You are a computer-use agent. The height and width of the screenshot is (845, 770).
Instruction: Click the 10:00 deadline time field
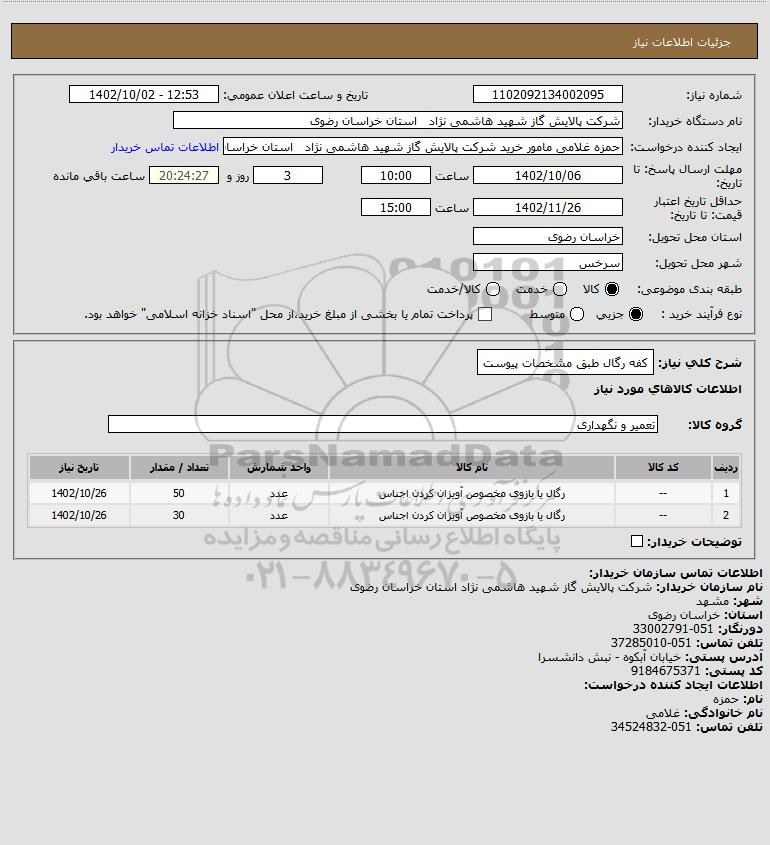pyautogui.click(x=396, y=176)
